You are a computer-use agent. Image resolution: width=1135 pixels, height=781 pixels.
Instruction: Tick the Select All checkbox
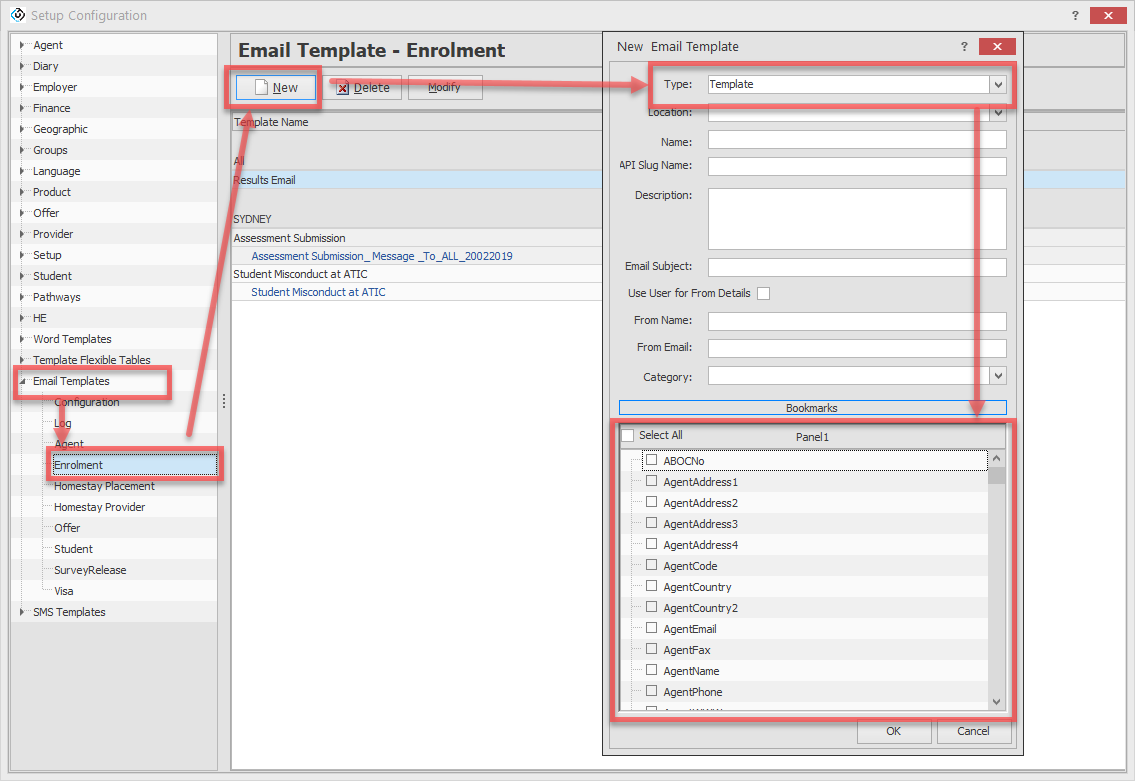point(628,436)
